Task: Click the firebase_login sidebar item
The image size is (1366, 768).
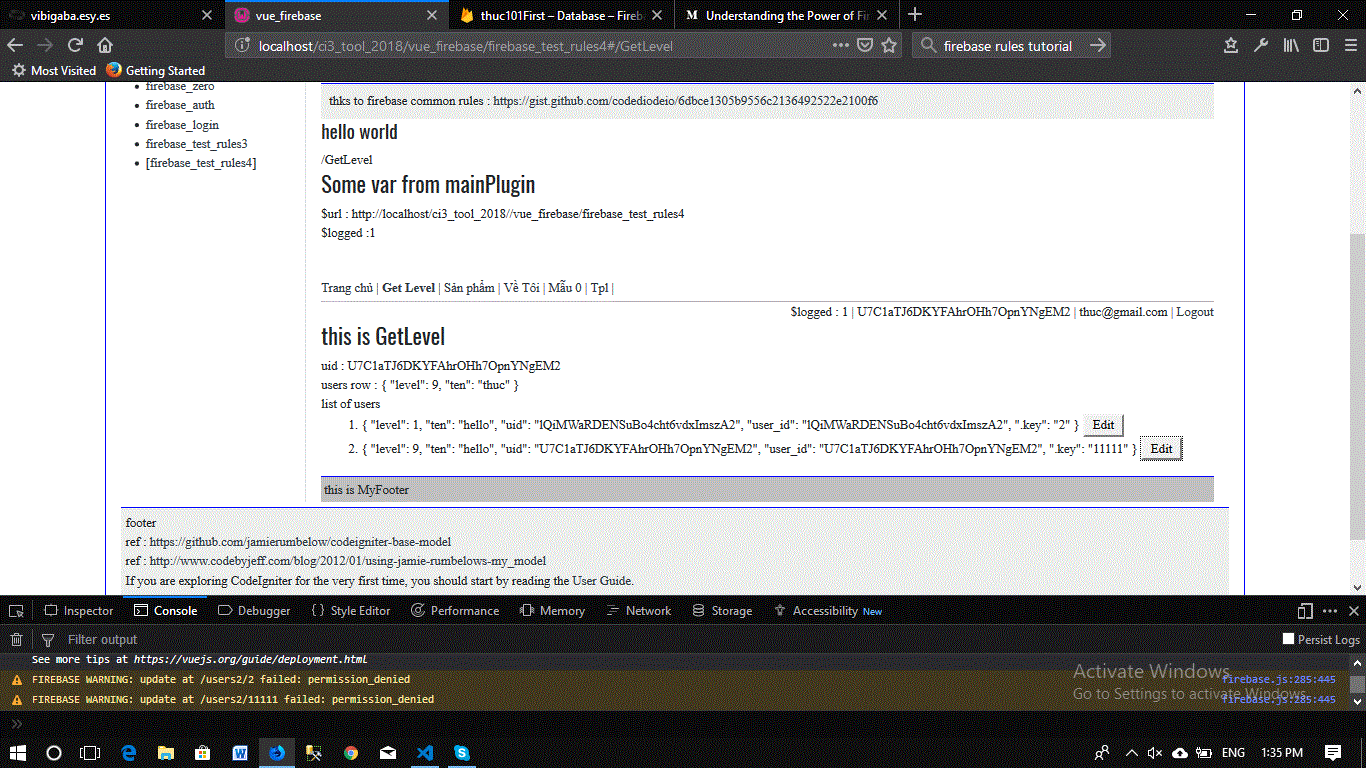Action: pos(182,125)
